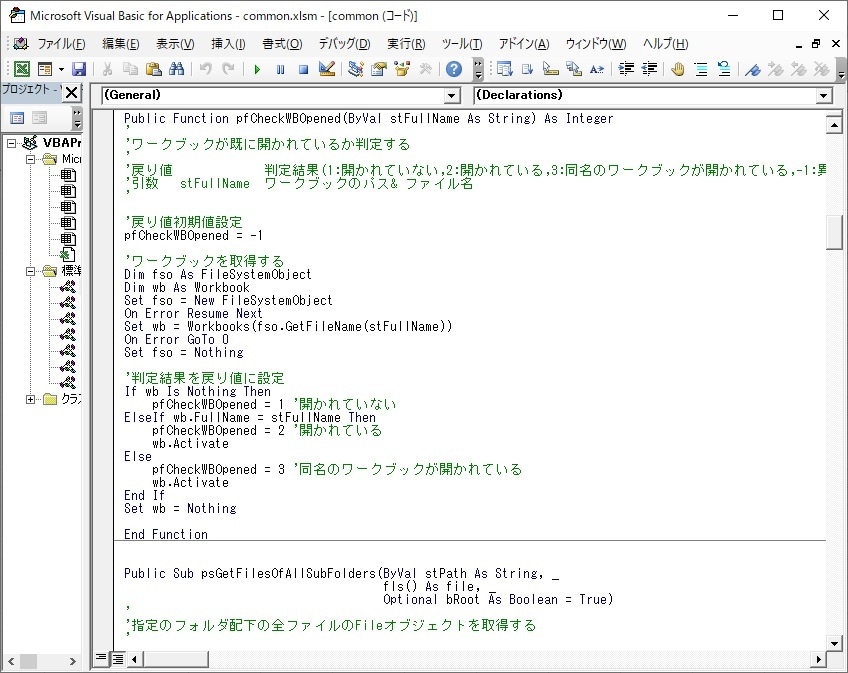Click the Outdent icon in Edit toolbar

tap(649, 69)
